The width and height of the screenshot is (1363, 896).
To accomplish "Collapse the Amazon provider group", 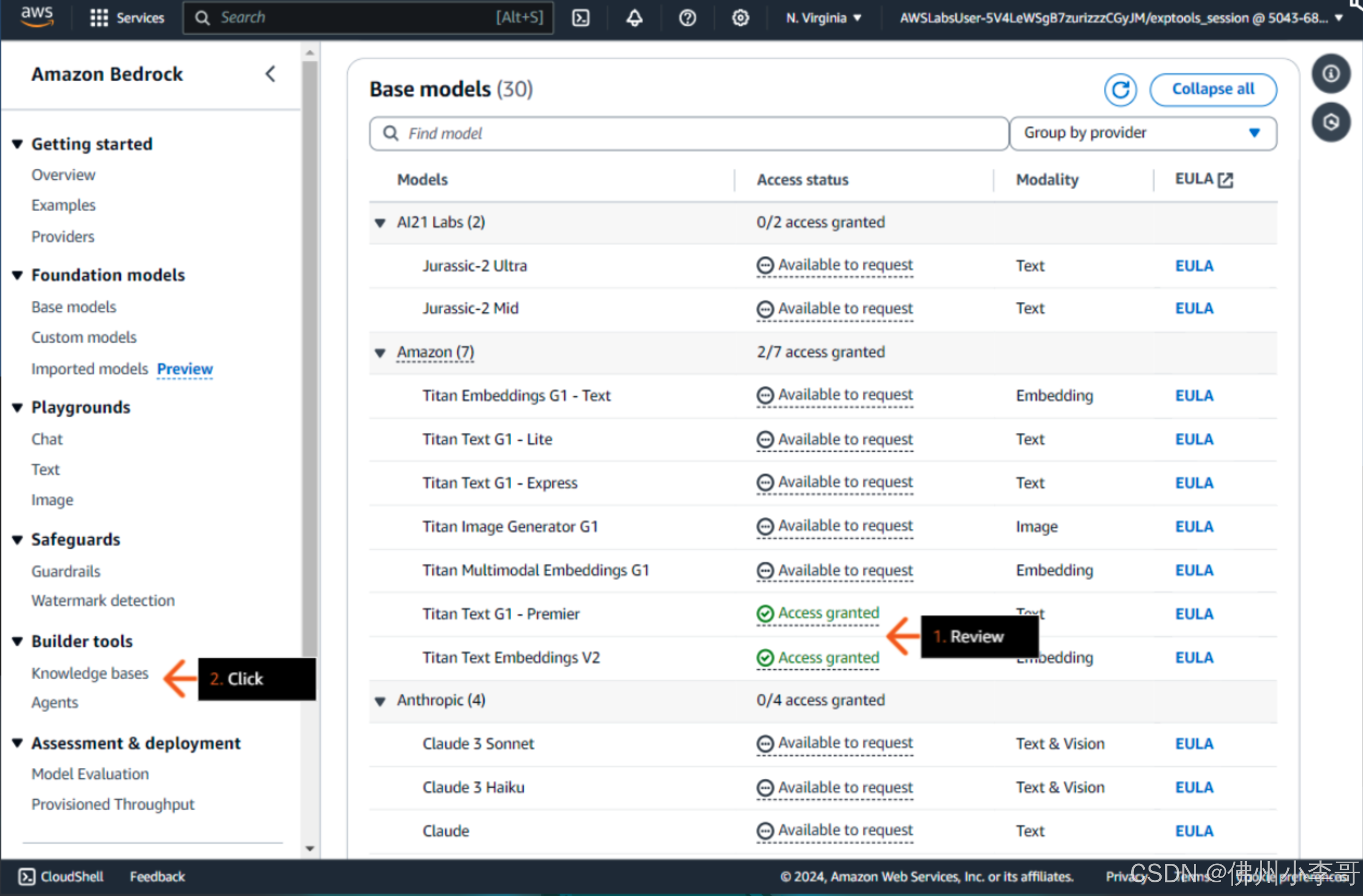I will [x=380, y=353].
